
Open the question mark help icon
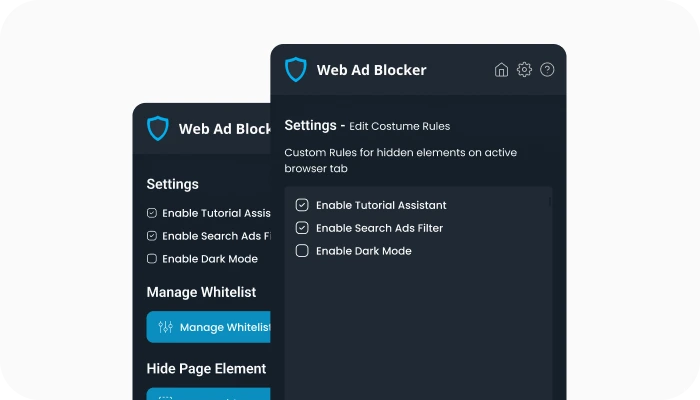547,70
